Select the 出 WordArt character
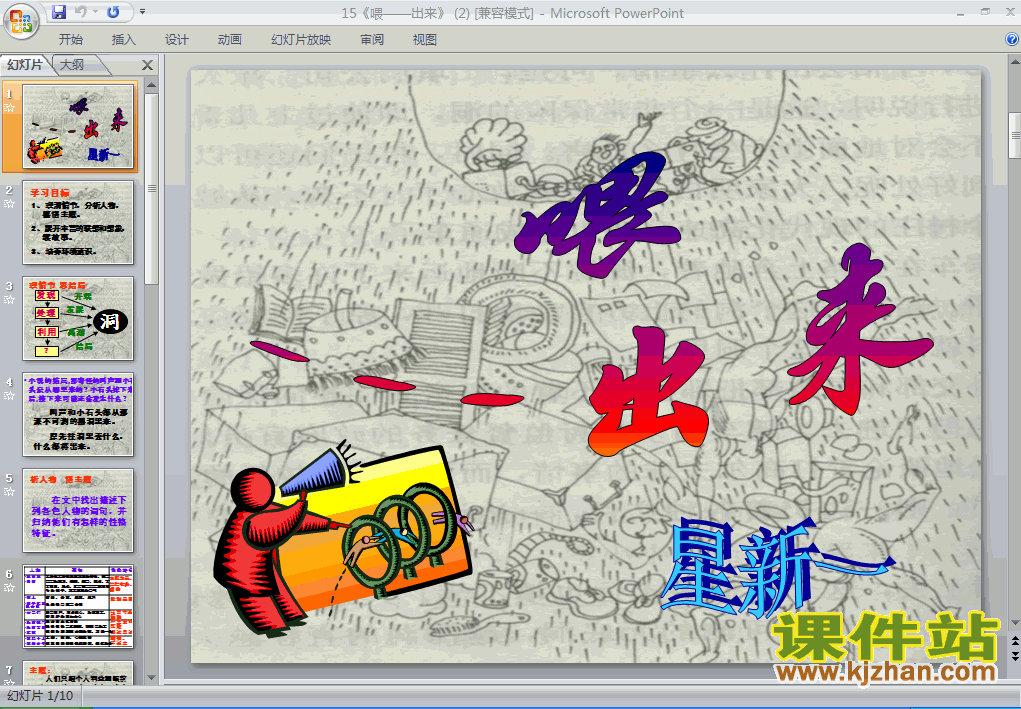 click(x=649, y=393)
